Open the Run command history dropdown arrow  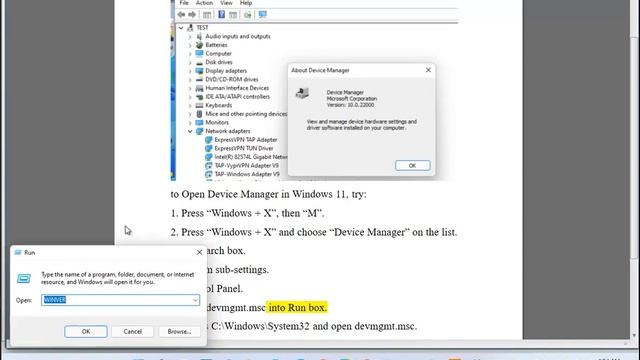(195, 300)
